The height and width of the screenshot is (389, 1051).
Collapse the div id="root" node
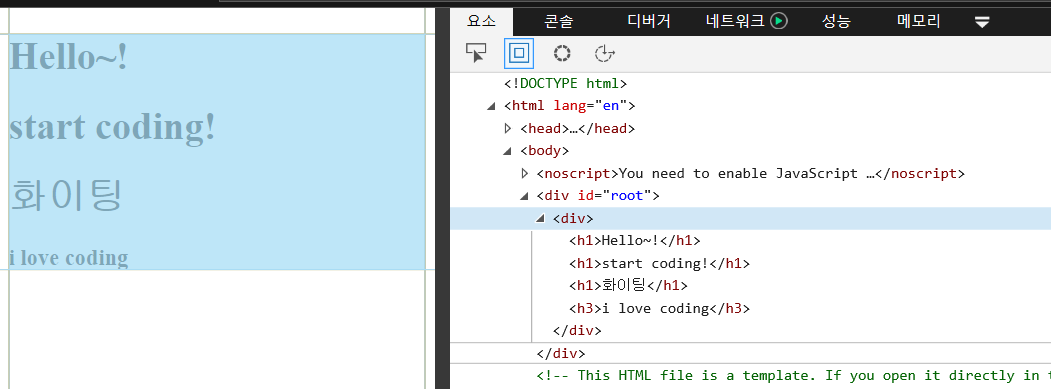point(525,196)
